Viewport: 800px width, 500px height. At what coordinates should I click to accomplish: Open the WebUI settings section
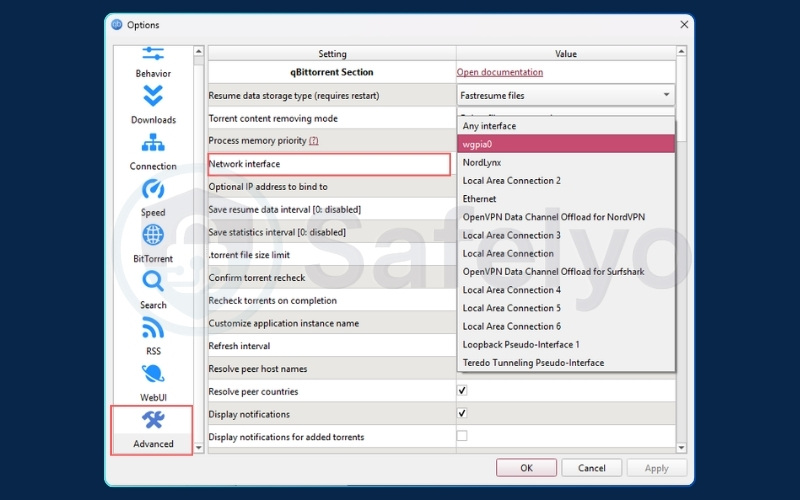click(153, 383)
